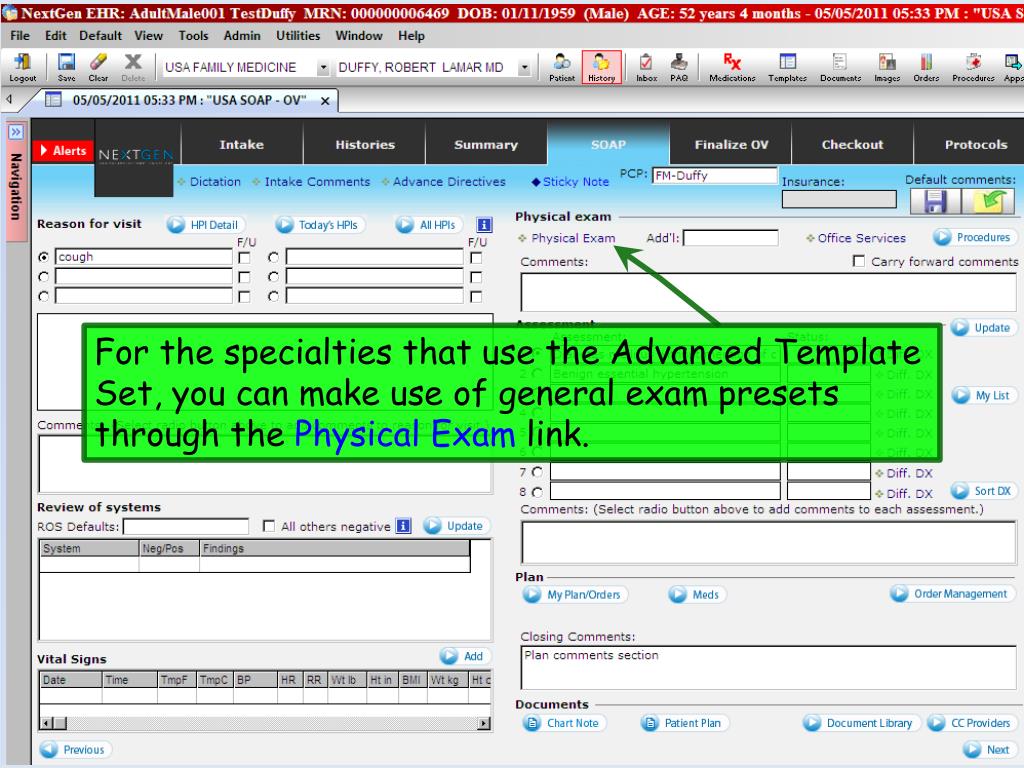1024x768 pixels.
Task: Click the tab scroll left arrow
Action: tap(9, 99)
